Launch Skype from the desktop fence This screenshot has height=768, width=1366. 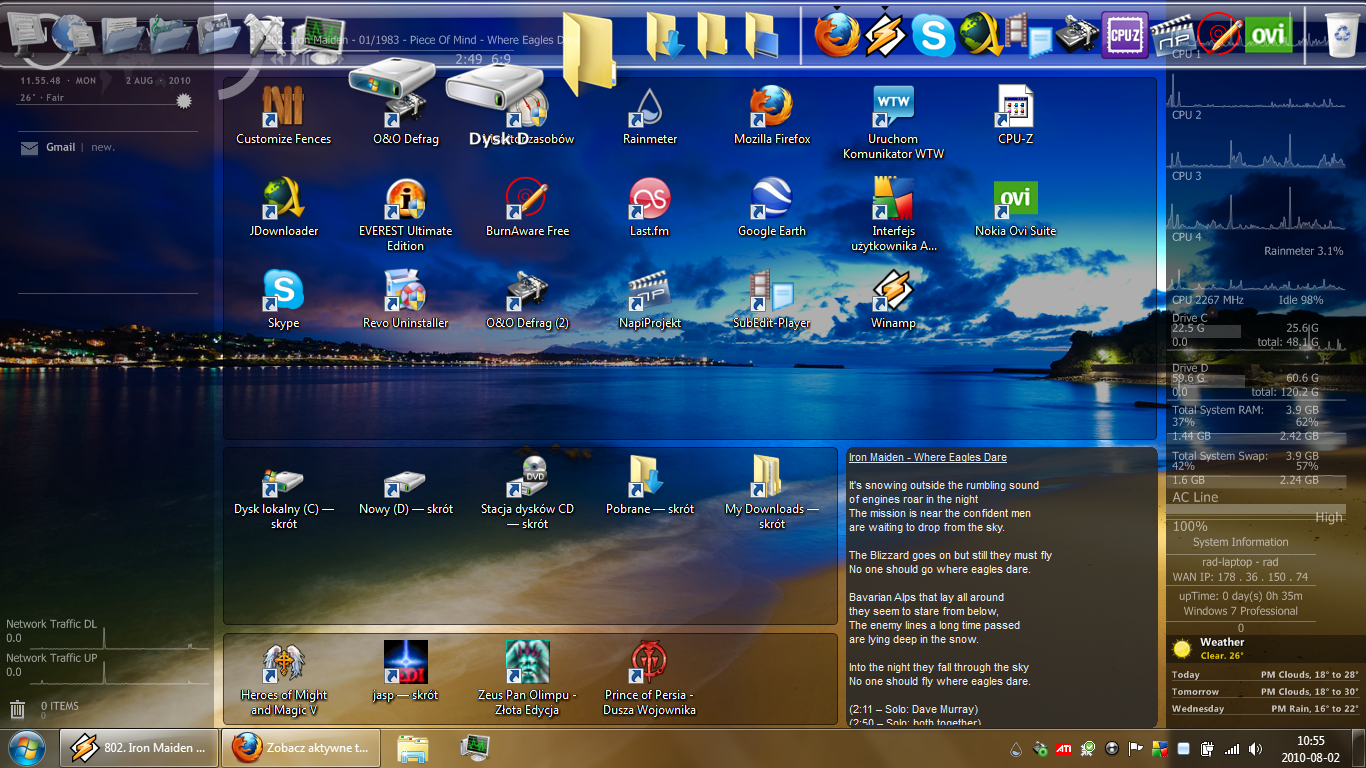tap(284, 300)
